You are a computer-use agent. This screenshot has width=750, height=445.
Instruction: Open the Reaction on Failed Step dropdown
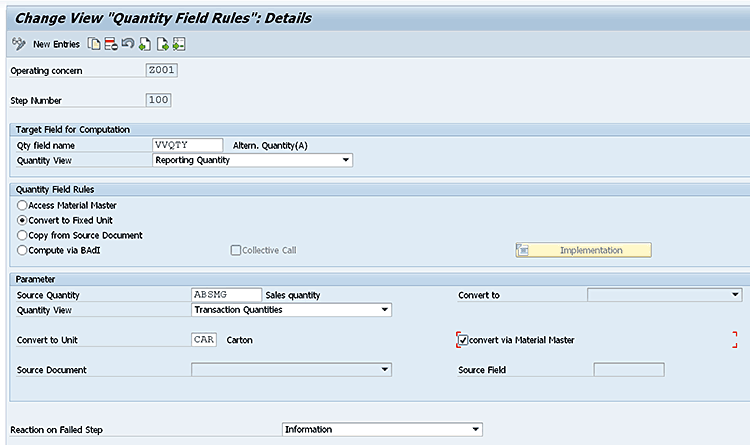(x=475, y=430)
